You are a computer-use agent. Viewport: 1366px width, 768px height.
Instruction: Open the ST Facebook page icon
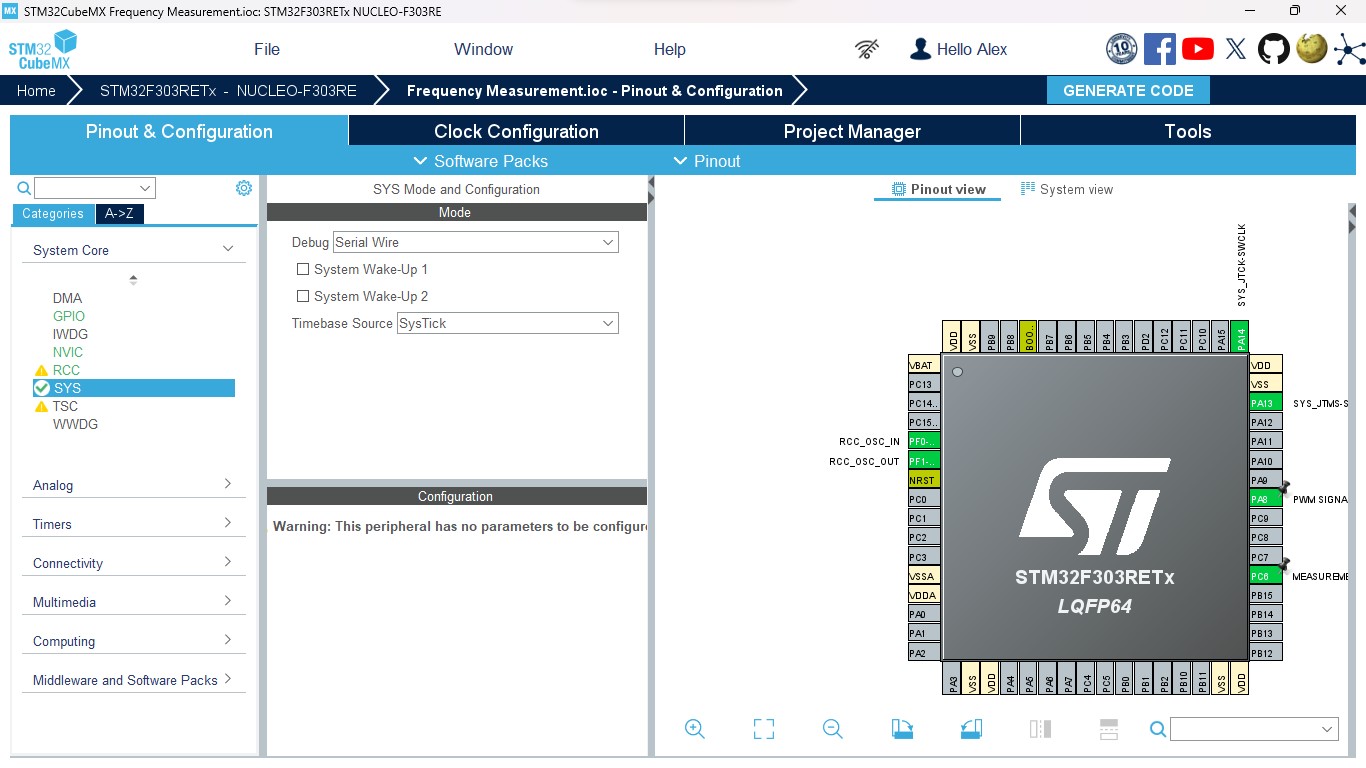1160,49
